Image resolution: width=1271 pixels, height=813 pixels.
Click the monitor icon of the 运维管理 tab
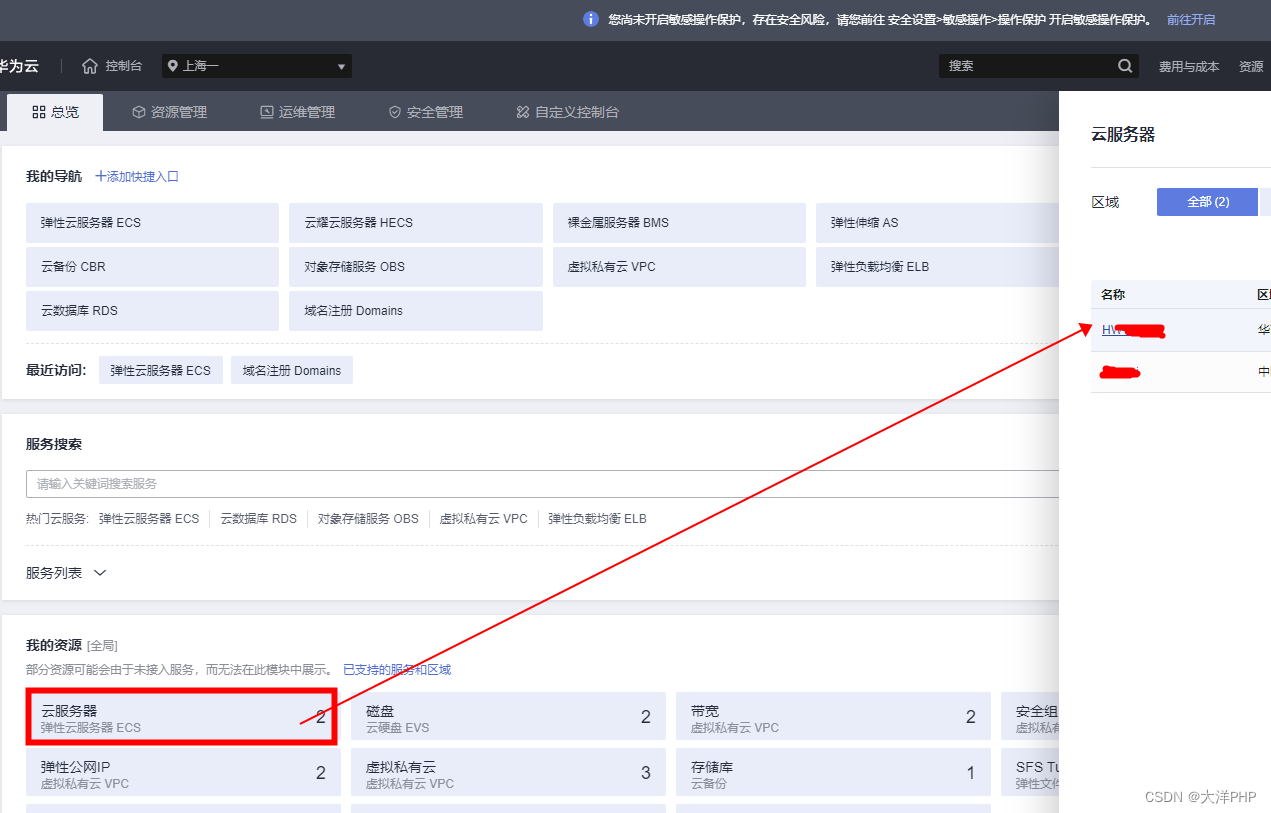tap(267, 112)
